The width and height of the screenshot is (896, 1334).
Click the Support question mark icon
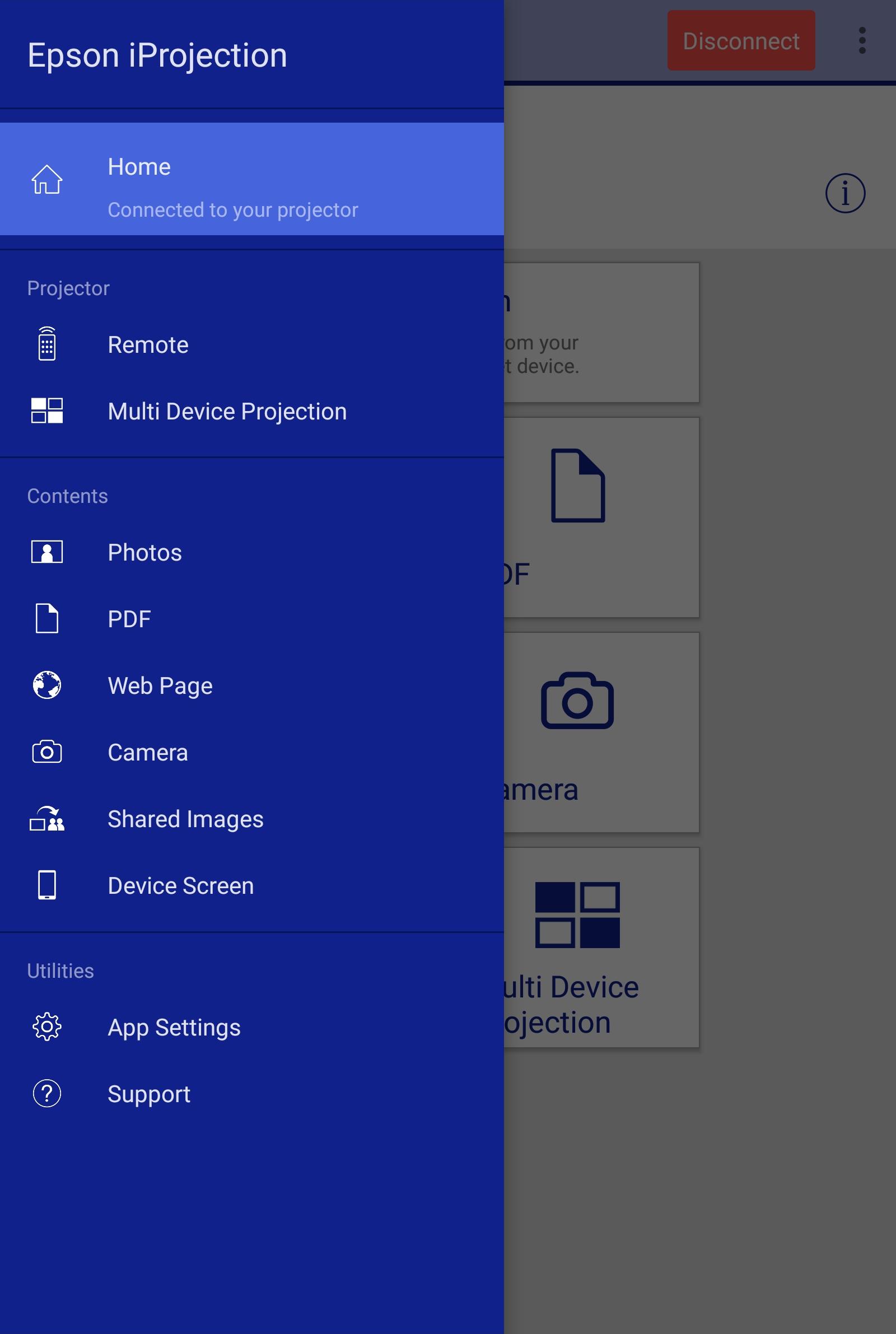(x=47, y=1094)
